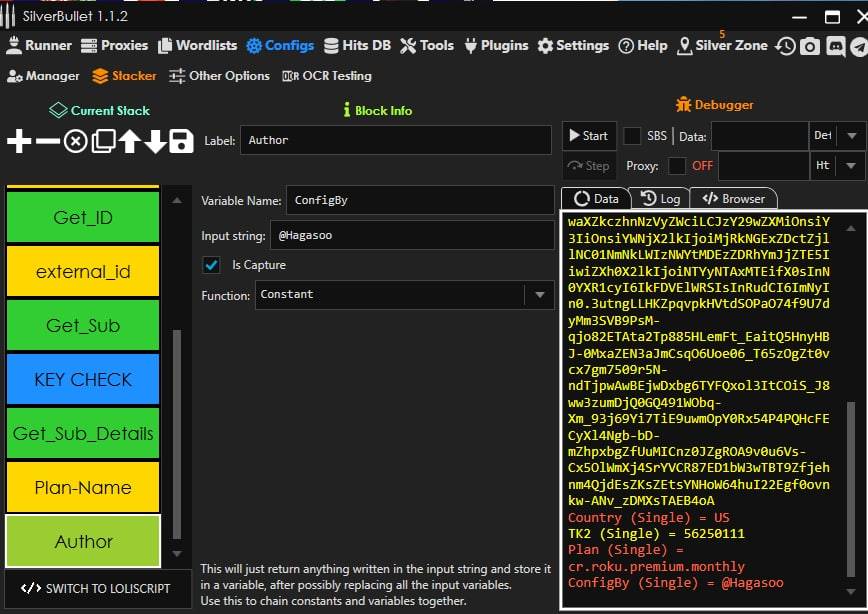Click the SWITCH TO LOLISCRIPT button

coord(96,588)
